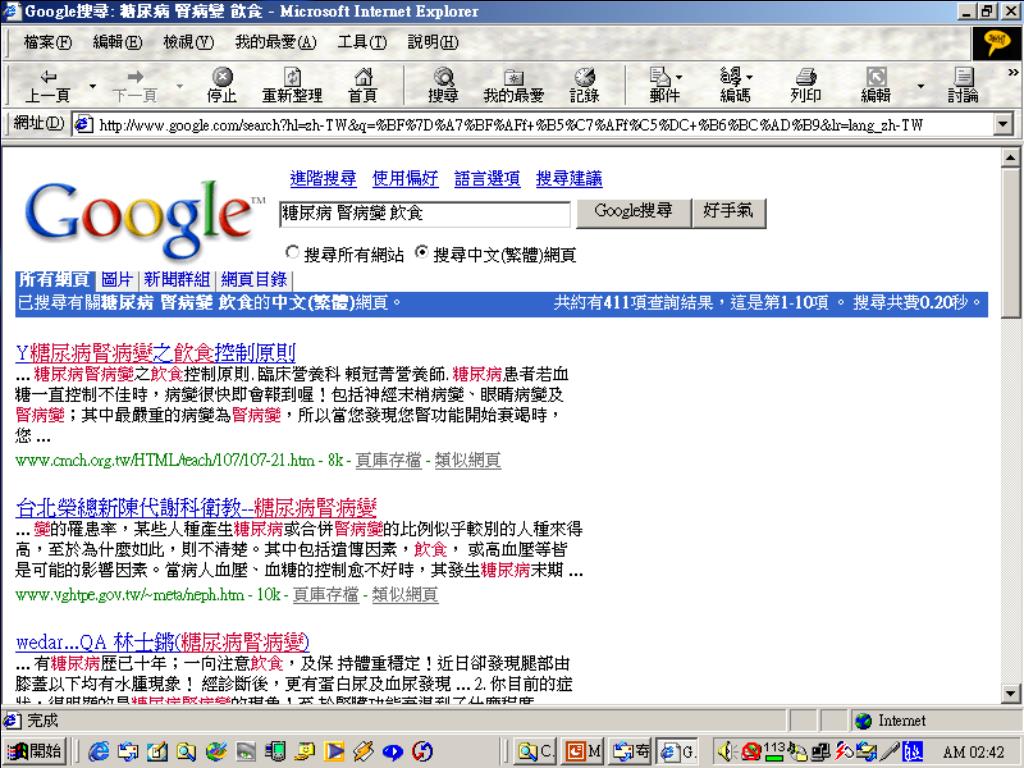Select 搜尋所有網站 radio button
This screenshot has width=1024, height=768.
(293, 252)
